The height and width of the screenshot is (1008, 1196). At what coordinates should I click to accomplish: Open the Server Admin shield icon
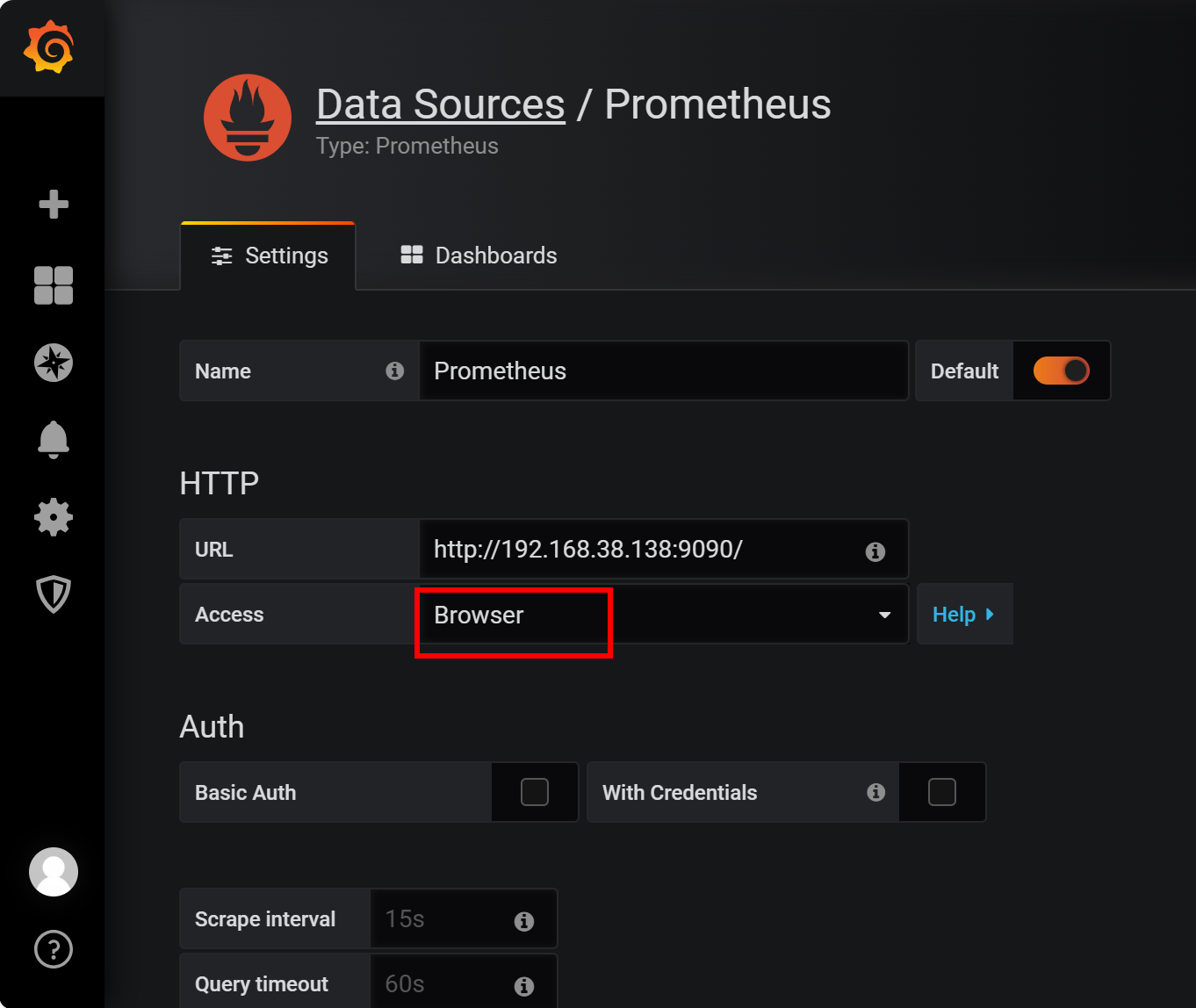pyautogui.click(x=54, y=594)
